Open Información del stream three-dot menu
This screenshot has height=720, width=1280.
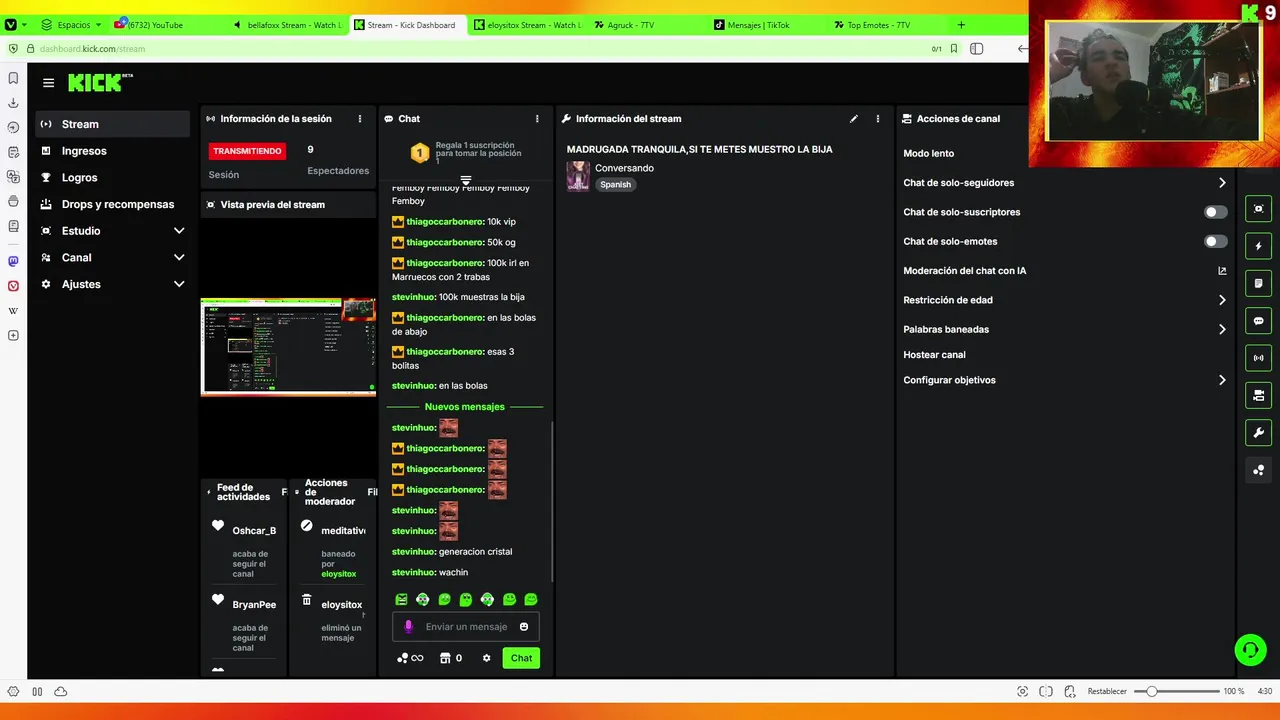pyautogui.click(x=878, y=118)
